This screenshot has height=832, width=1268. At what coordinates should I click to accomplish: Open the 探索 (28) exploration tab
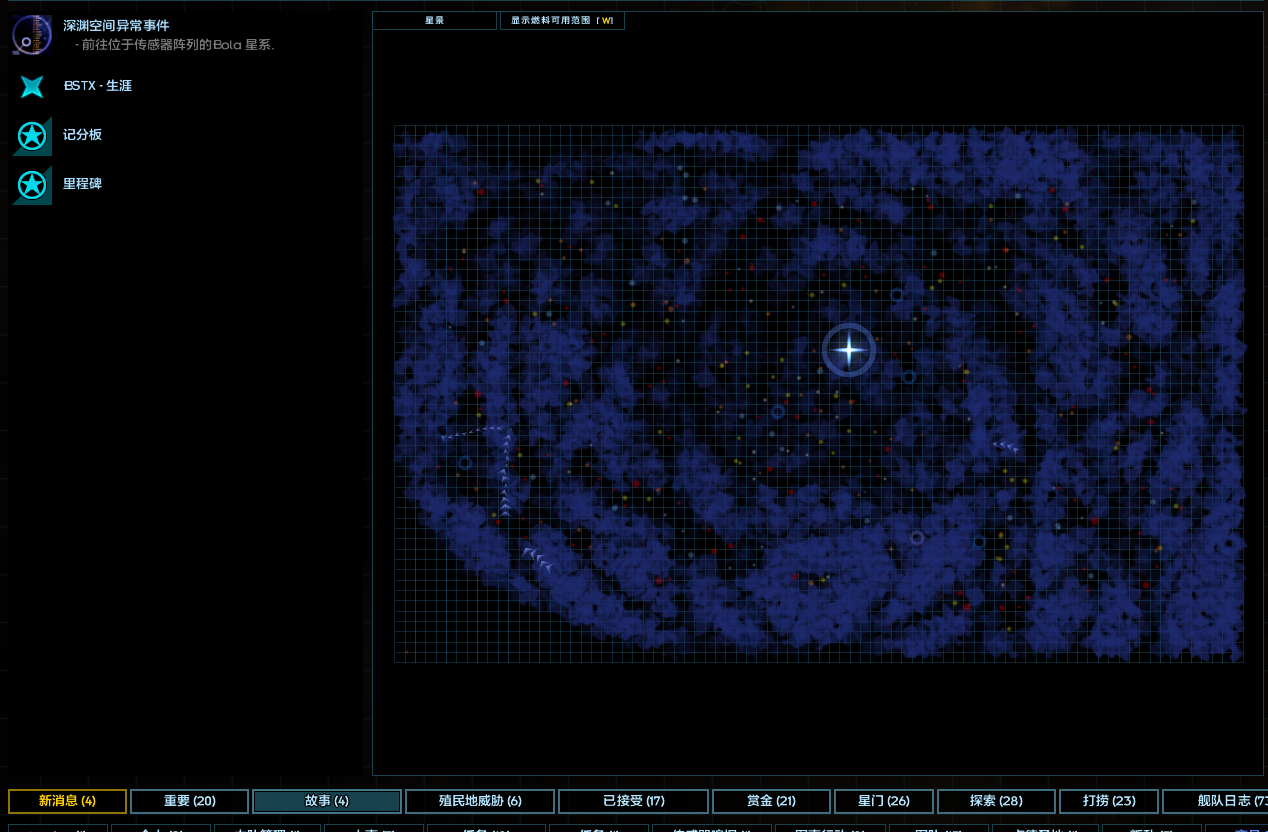(996, 801)
